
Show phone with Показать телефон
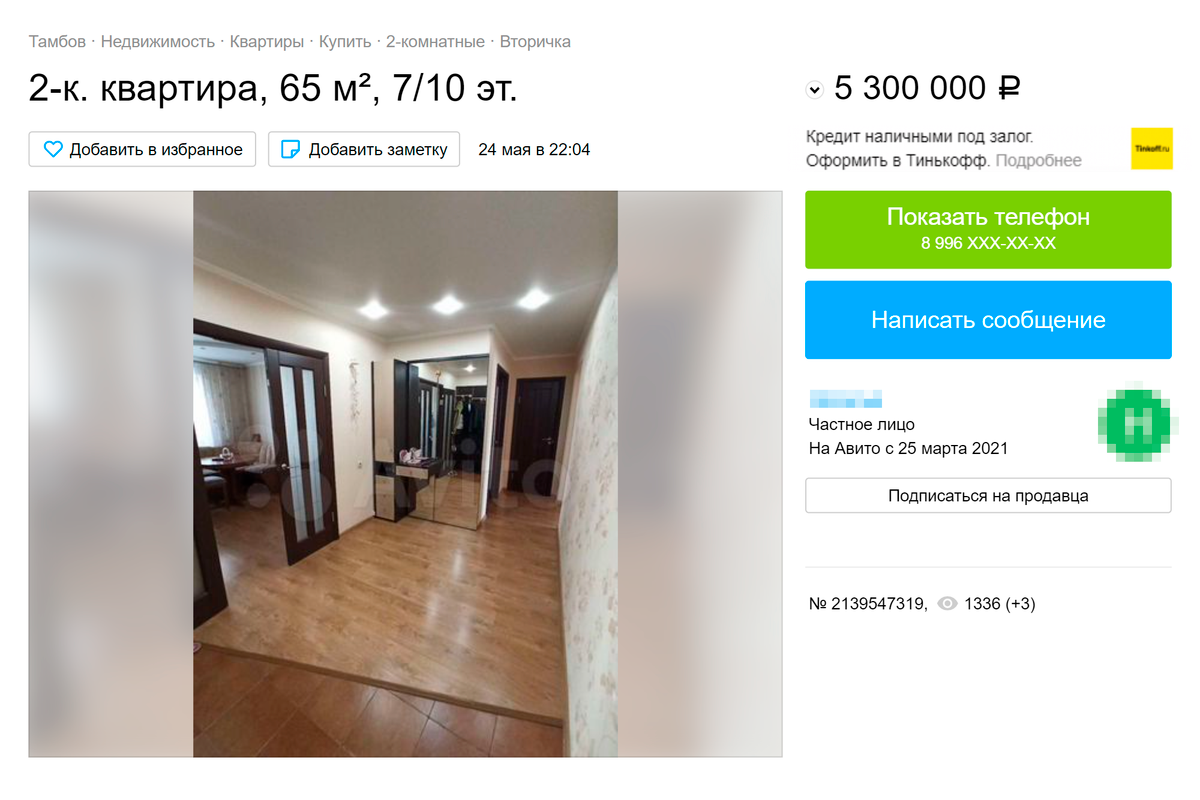(x=988, y=229)
